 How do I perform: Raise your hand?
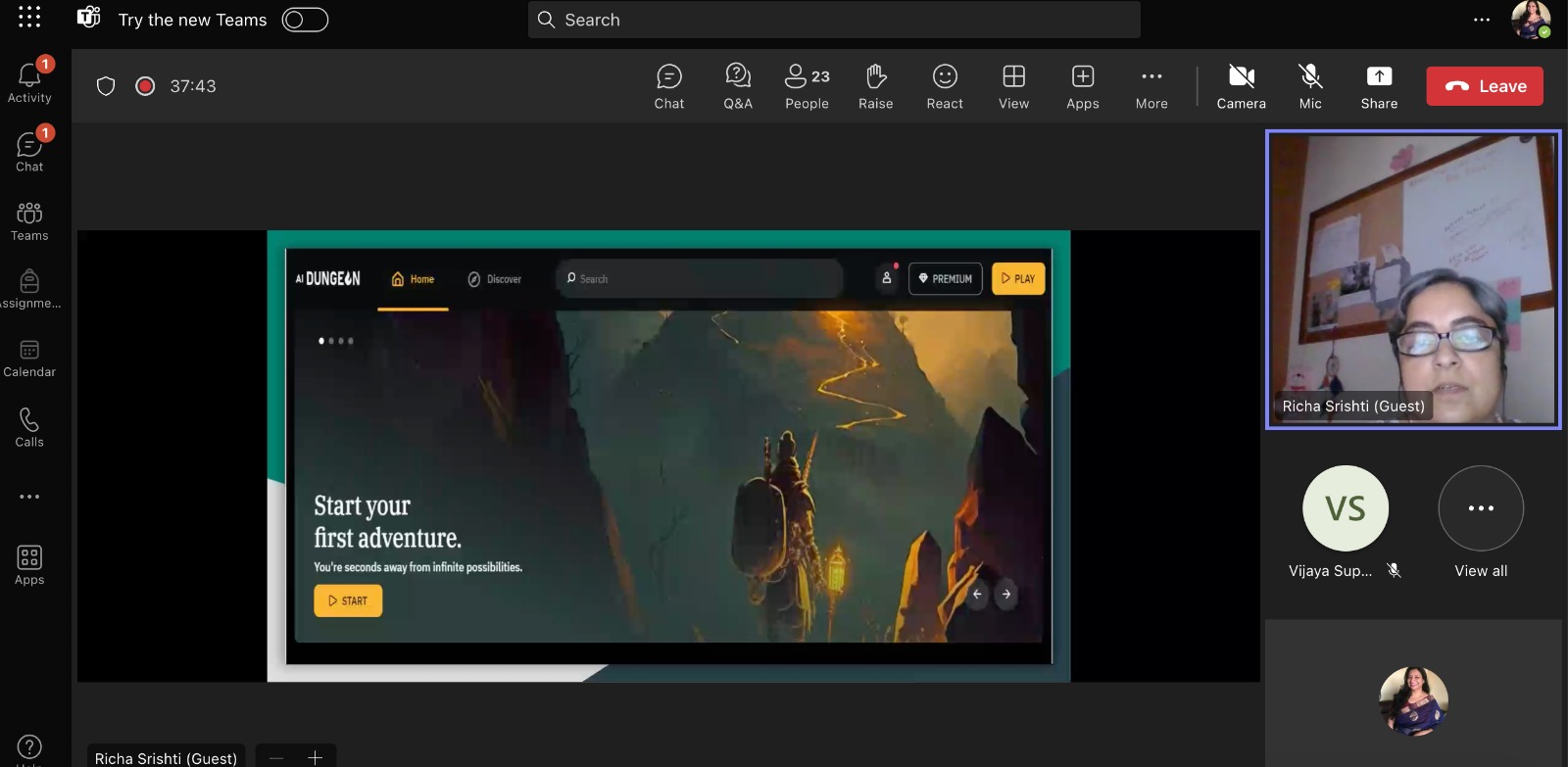pos(875,86)
